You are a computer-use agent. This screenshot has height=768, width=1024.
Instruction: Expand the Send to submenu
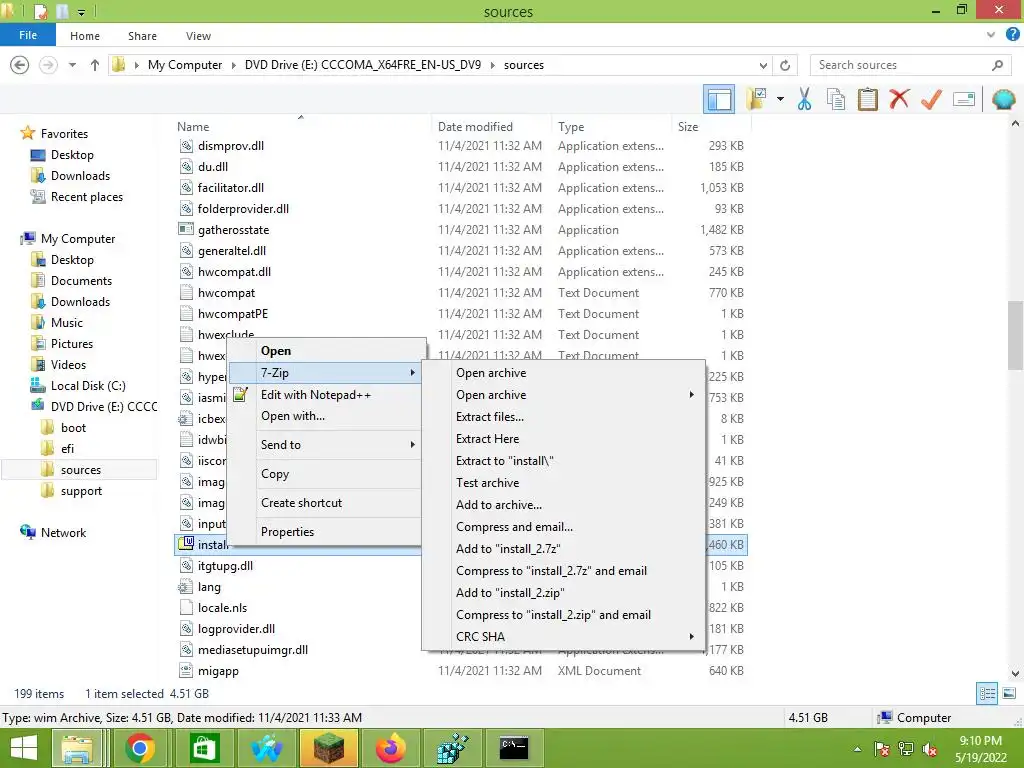pos(412,445)
